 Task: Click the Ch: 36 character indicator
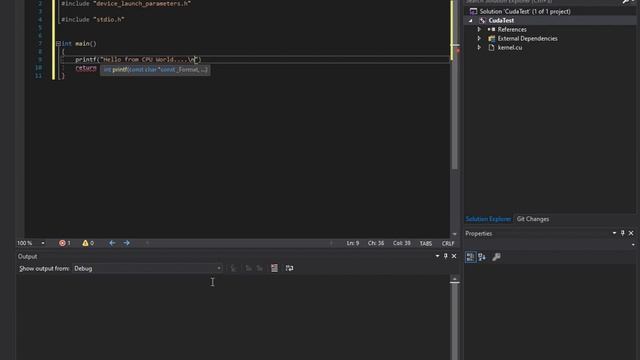(376, 243)
